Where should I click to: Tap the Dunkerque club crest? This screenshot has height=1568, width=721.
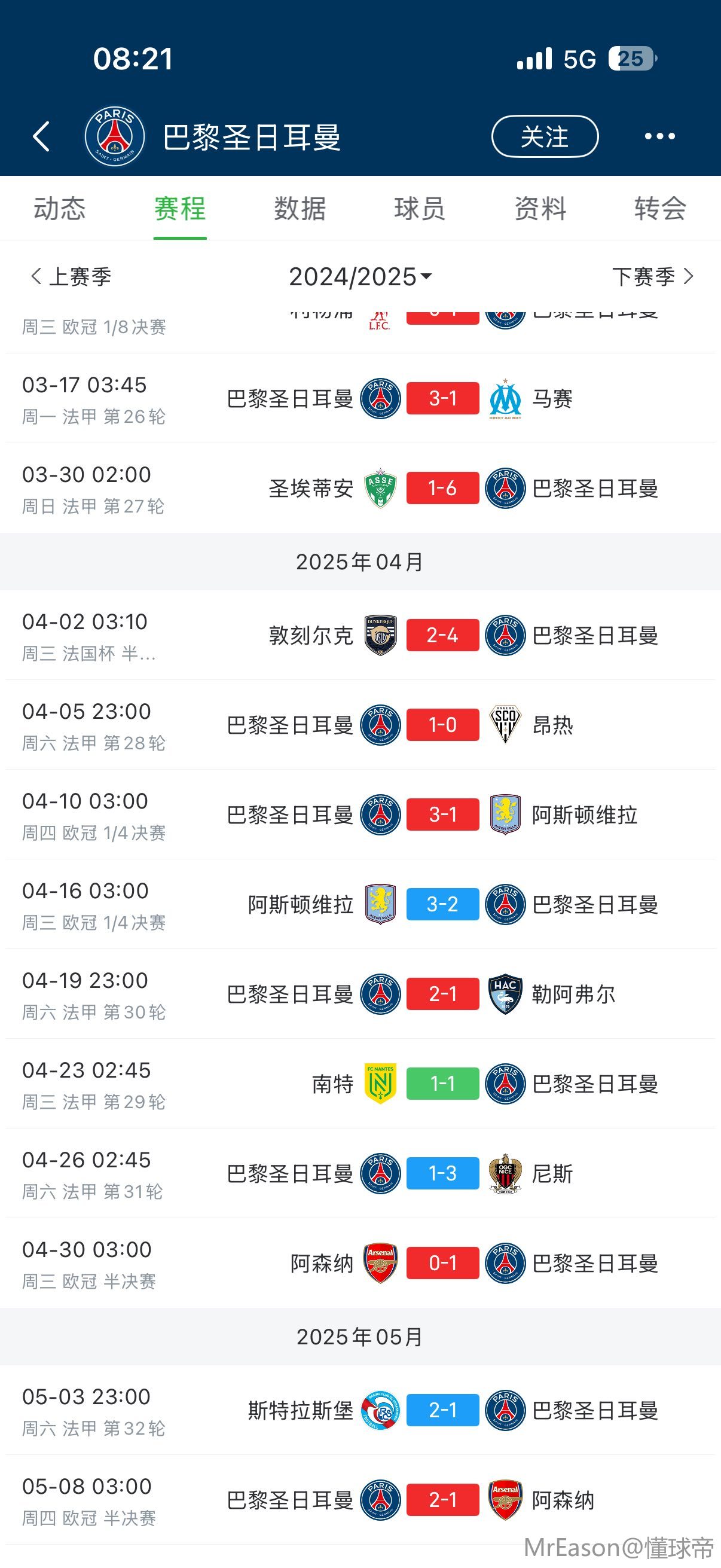pyautogui.click(x=380, y=635)
